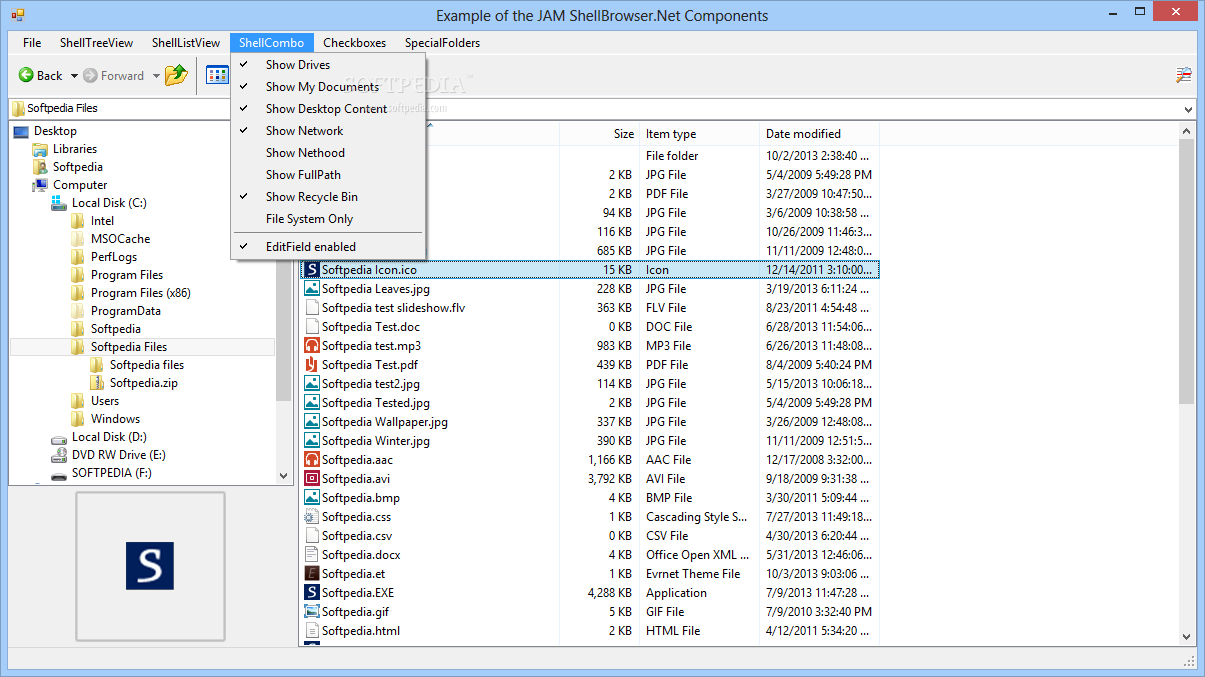Toggle Show My Documents option
This screenshot has width=1205, height=677.
point(328,87)
